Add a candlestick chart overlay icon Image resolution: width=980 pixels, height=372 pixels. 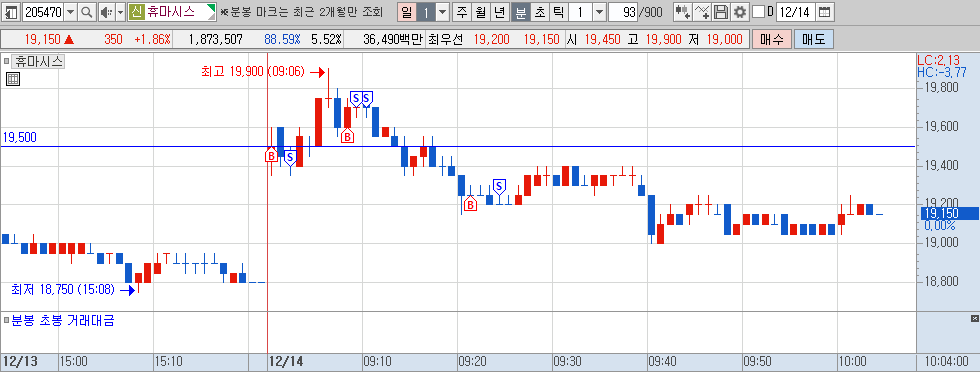(x=683, y=12)
